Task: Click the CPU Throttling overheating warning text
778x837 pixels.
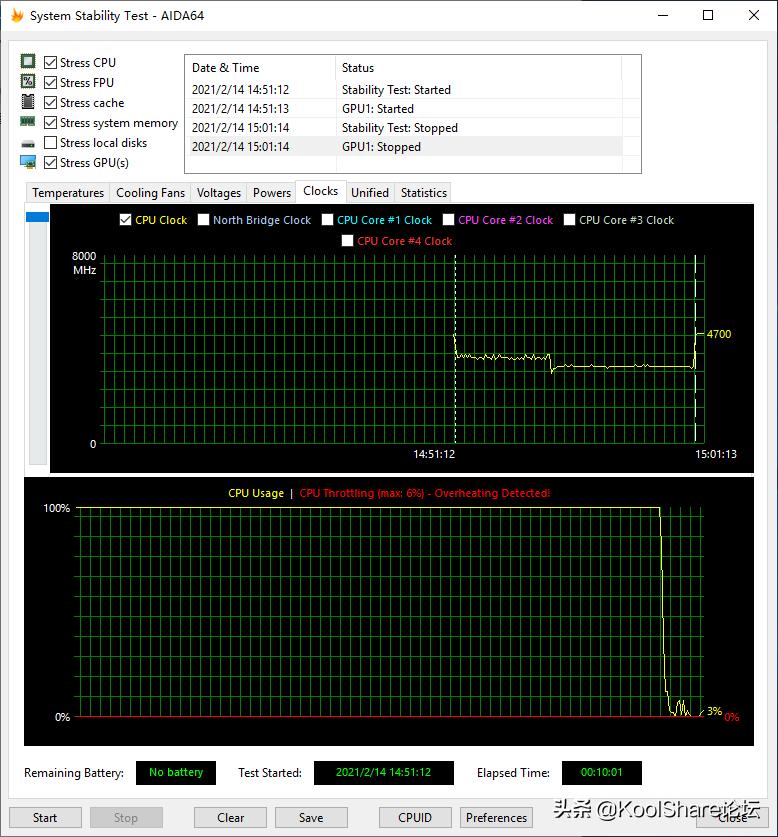Action: click(425, 493)
